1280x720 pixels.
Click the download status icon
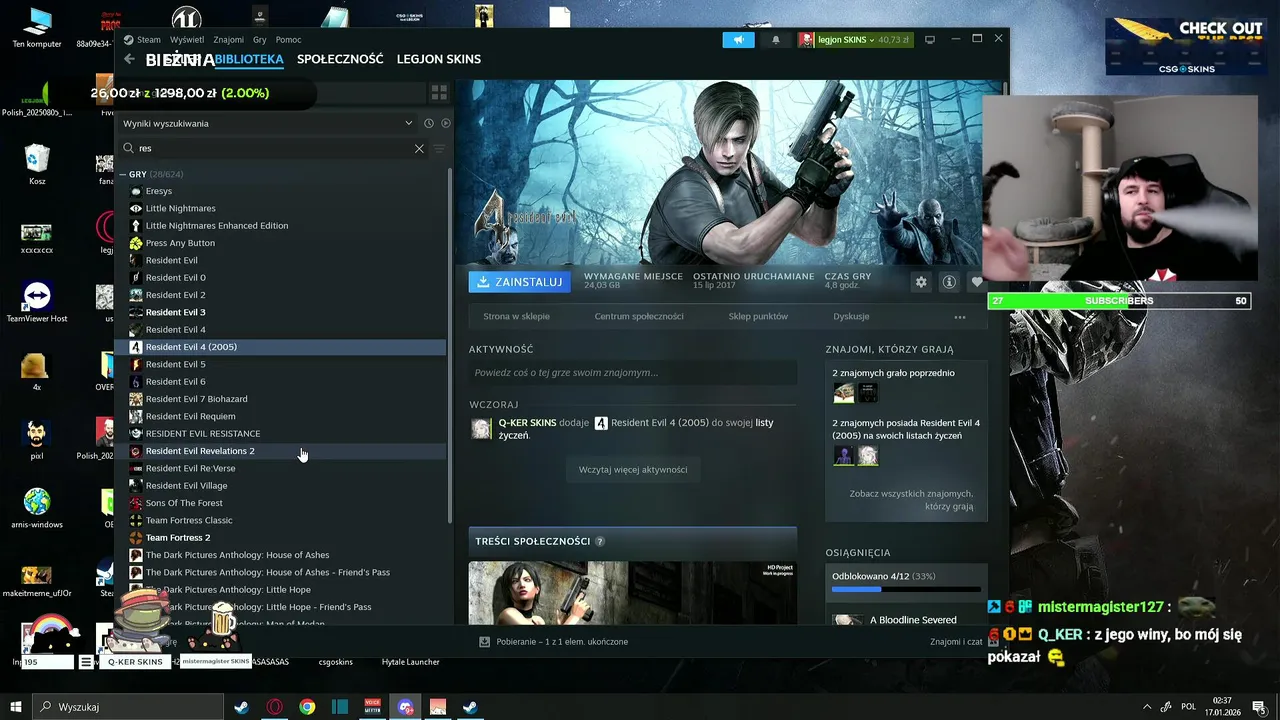484,642
